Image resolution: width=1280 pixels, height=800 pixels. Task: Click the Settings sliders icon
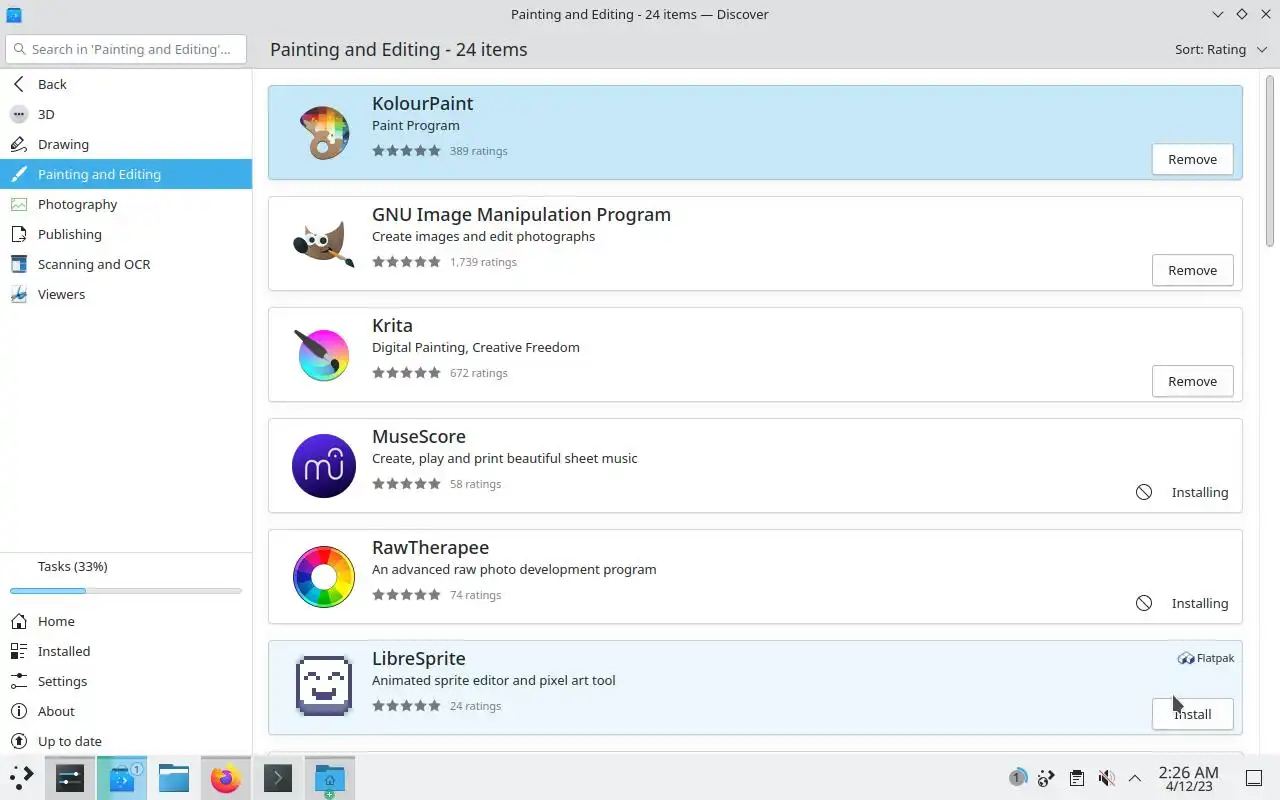19,681
